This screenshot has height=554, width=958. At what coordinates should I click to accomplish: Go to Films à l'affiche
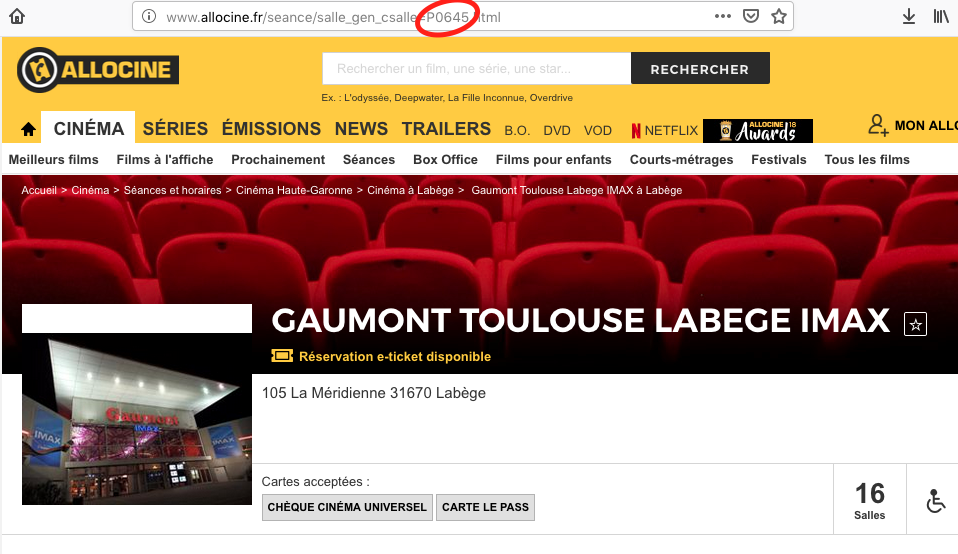[x=165, y=159]
